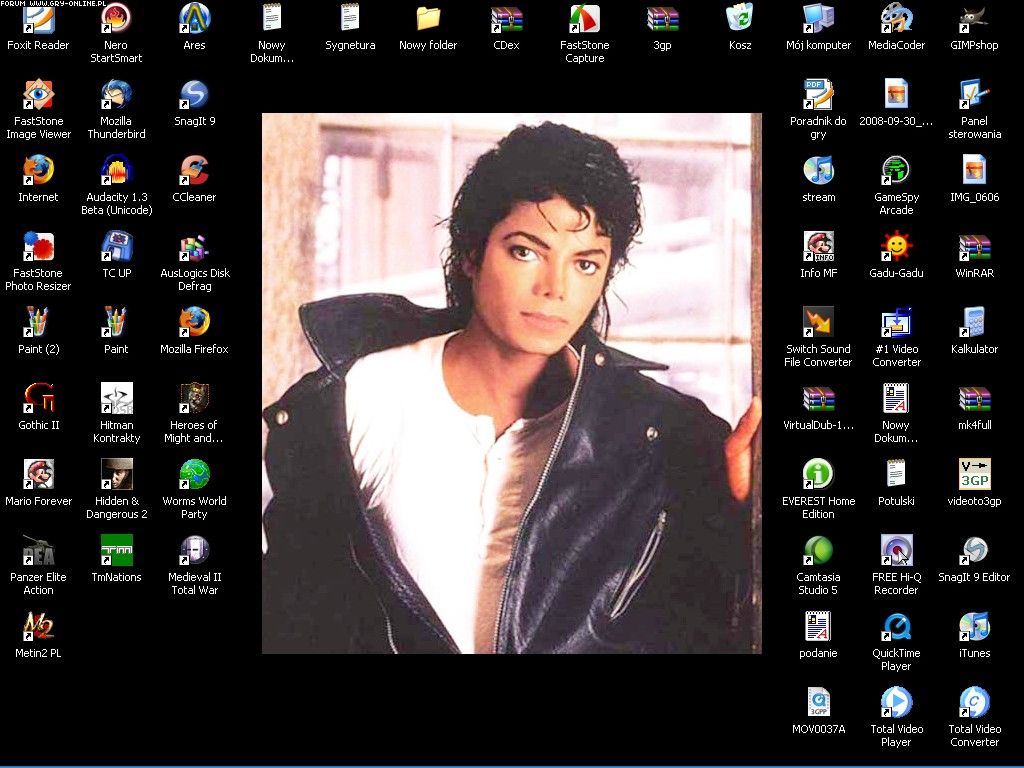Select the Poradnik do gry PDF icon
Viewport: 1024px width, 768px height.
coord(818,95)
